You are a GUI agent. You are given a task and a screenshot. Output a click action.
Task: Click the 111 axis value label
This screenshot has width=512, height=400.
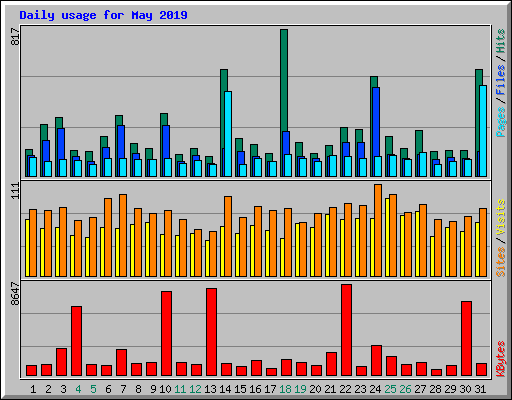[x=15, y=191]
